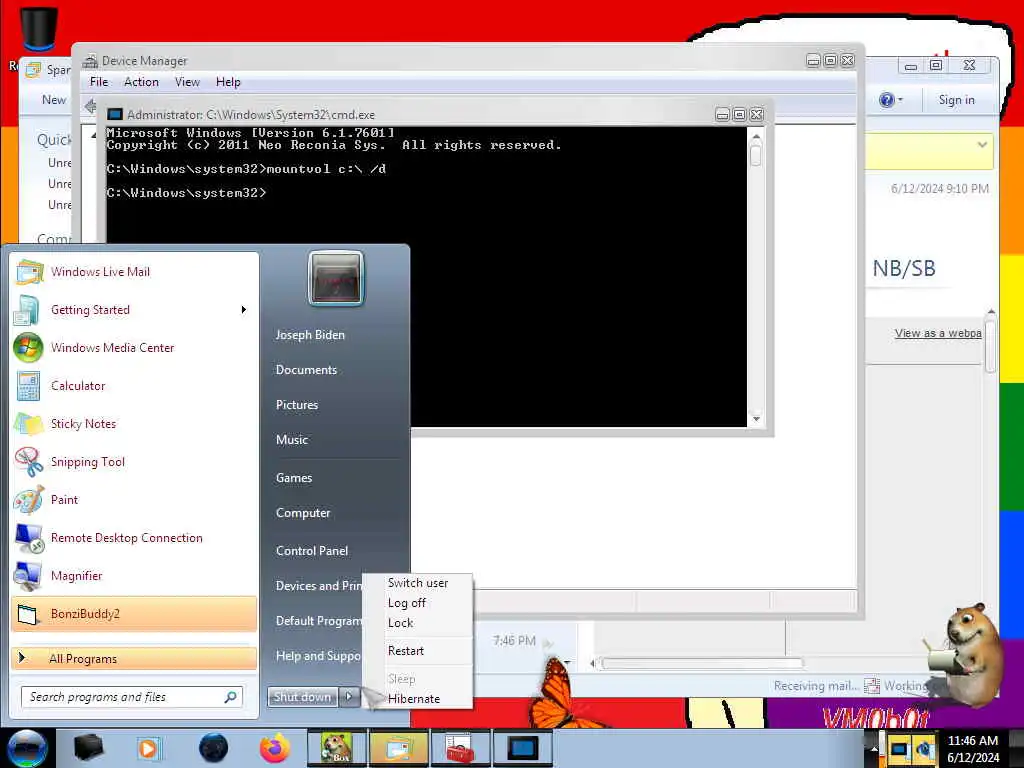This screenshot has height=768, width=1024.
Task: Open the help dropdown arrow in Live Mail
Action: click(x=901, y=100)
